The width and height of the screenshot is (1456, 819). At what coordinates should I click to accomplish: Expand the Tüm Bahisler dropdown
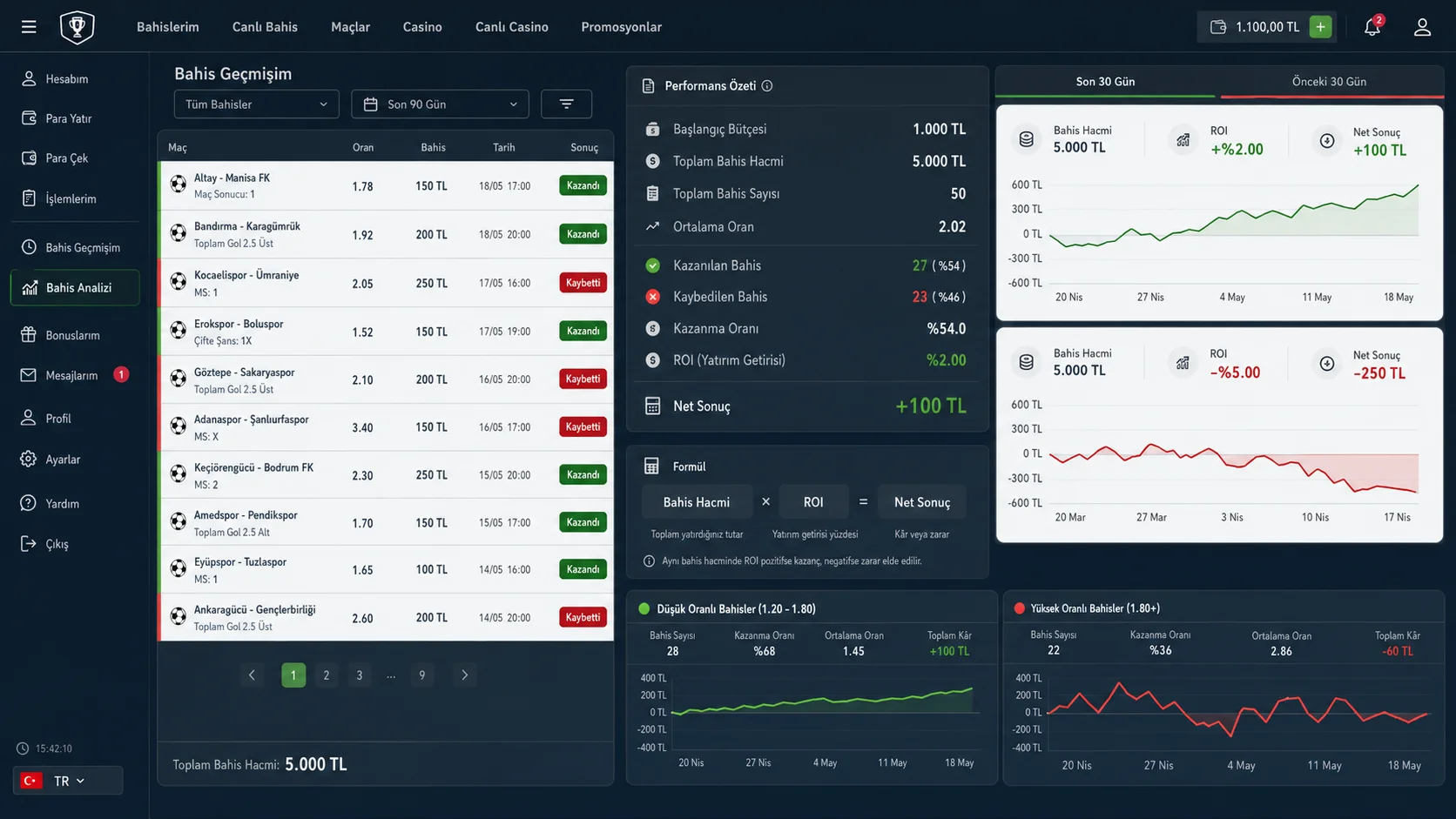click(x=257, y=104)
